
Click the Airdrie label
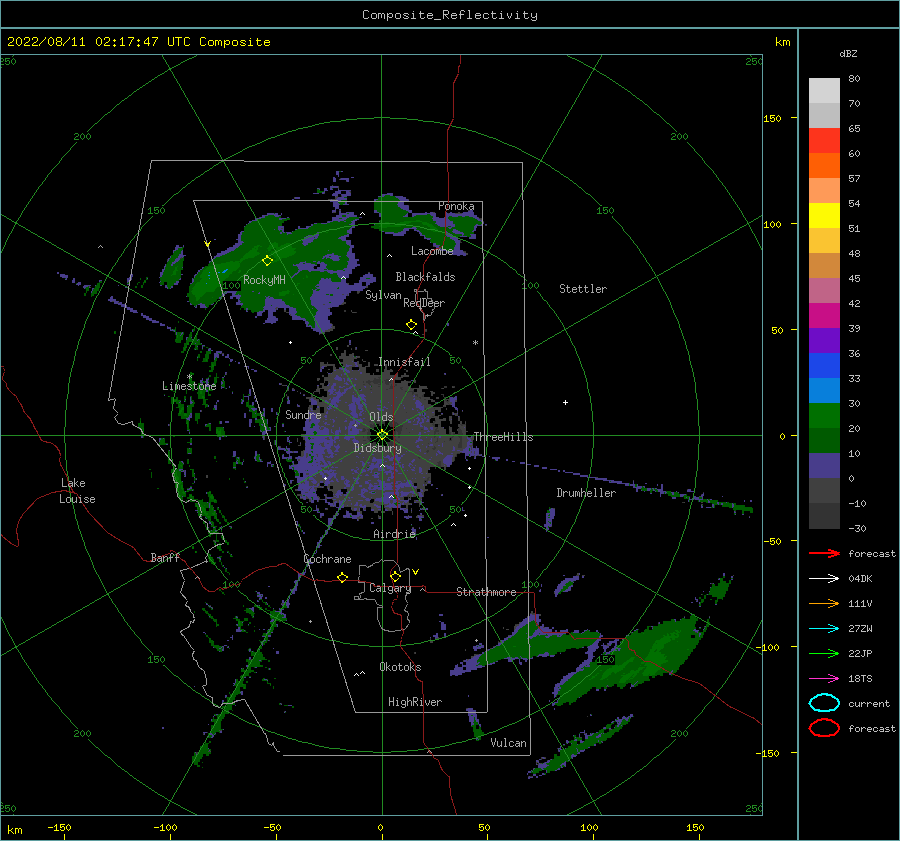(x=394, y=534)
